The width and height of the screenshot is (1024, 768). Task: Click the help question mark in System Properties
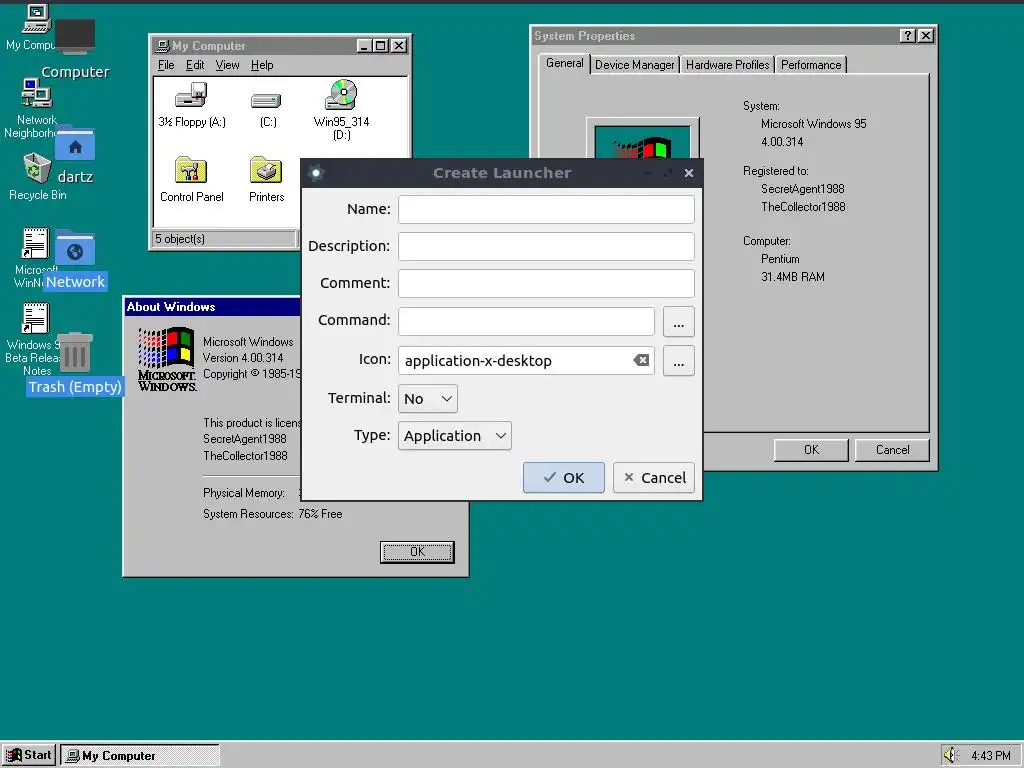(908, 36)
